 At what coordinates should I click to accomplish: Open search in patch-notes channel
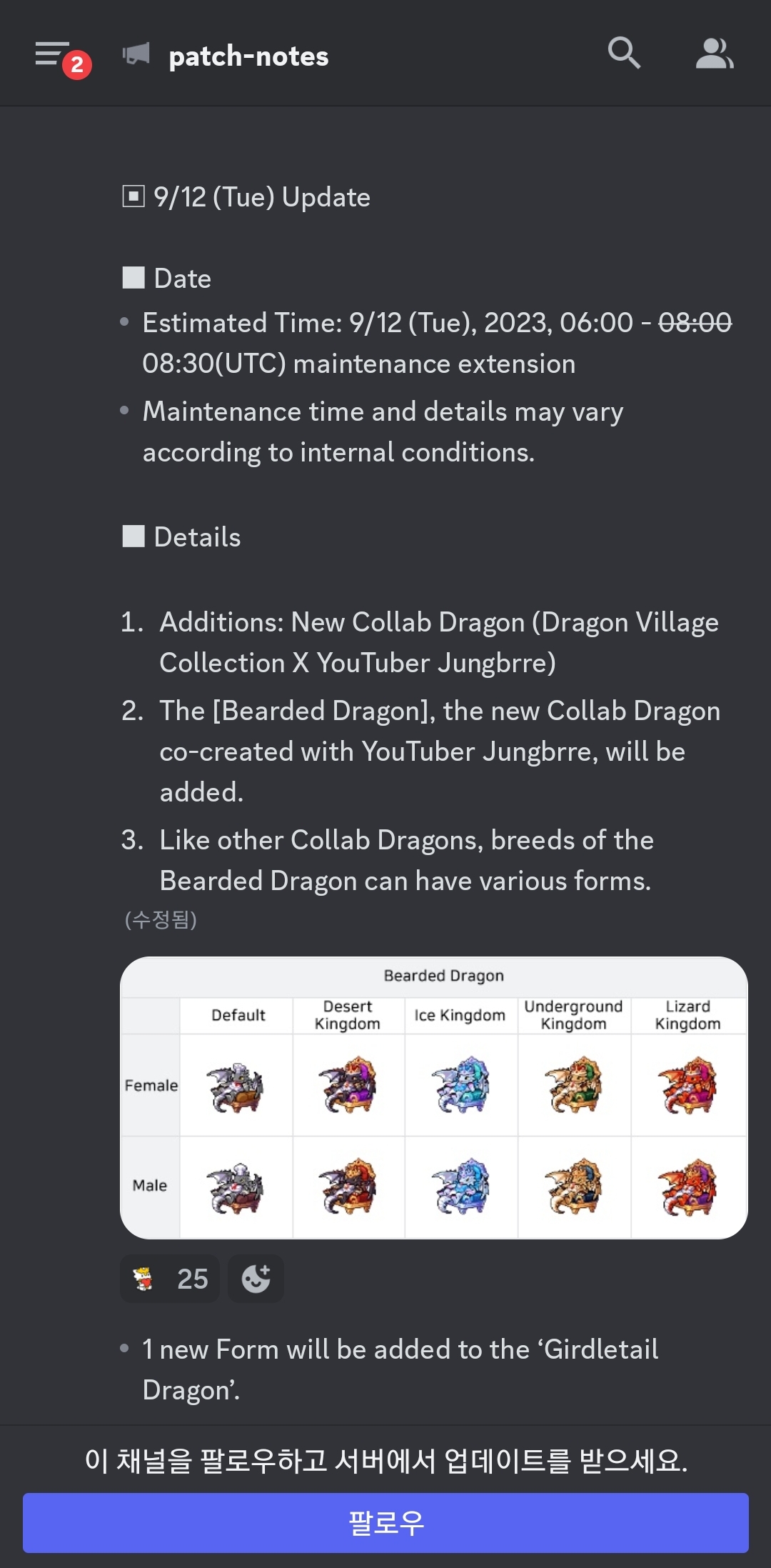[623, 54]
